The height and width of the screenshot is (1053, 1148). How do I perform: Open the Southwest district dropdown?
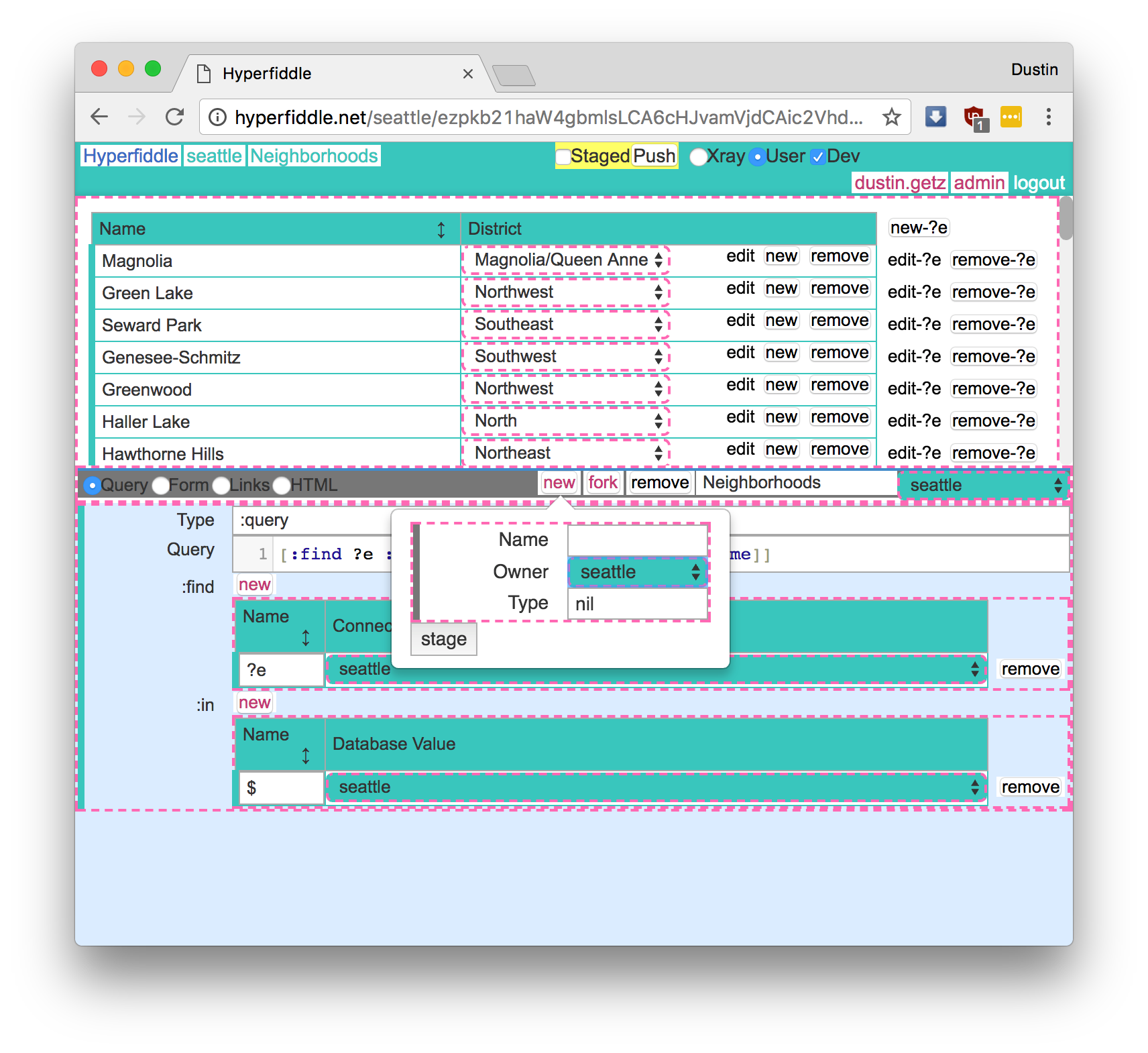(x=566, y=356)
